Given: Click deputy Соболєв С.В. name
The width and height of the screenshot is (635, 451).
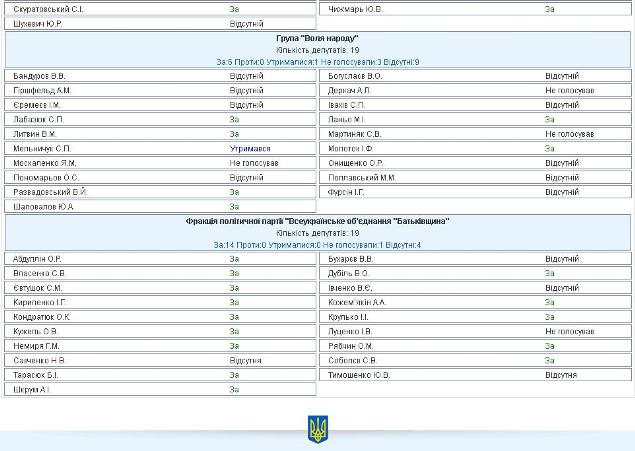Looking at the screenshot, I should tap(353, 360).
